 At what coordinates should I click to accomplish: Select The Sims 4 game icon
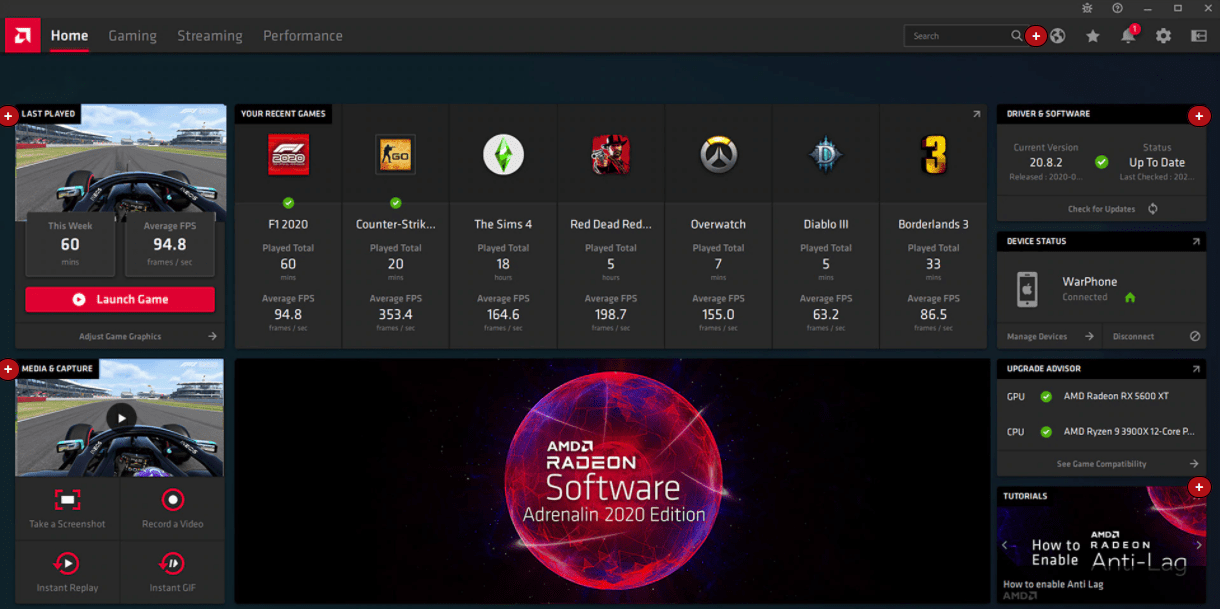503,155
